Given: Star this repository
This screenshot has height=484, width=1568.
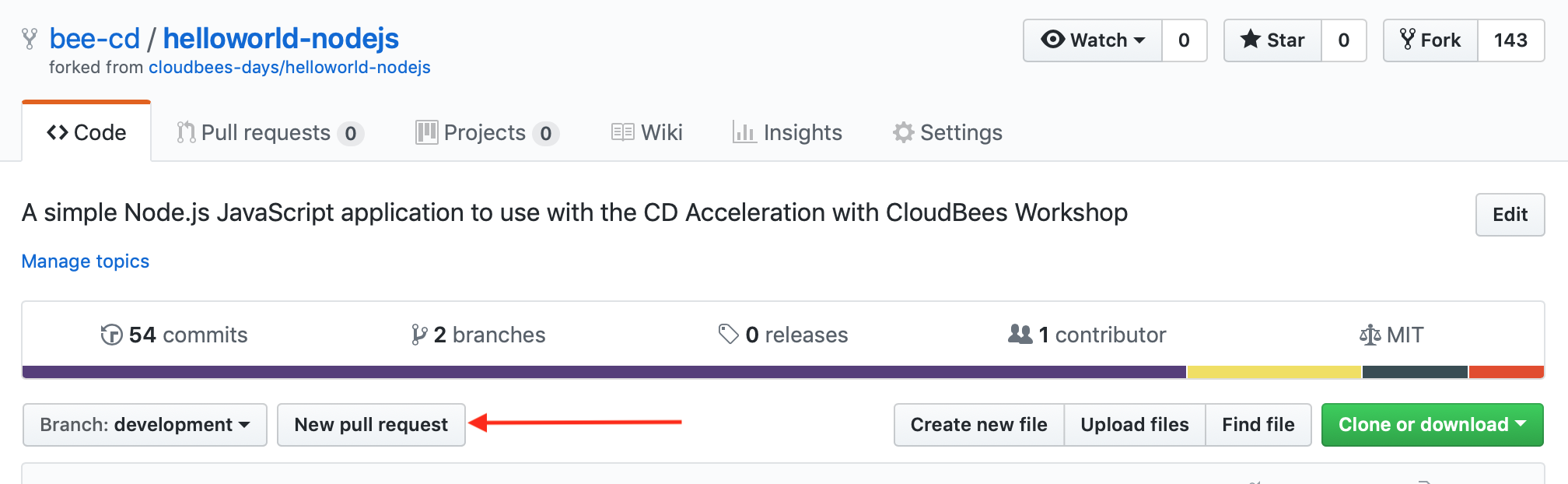Looking at the screenshot, I should pos(1272,40).
